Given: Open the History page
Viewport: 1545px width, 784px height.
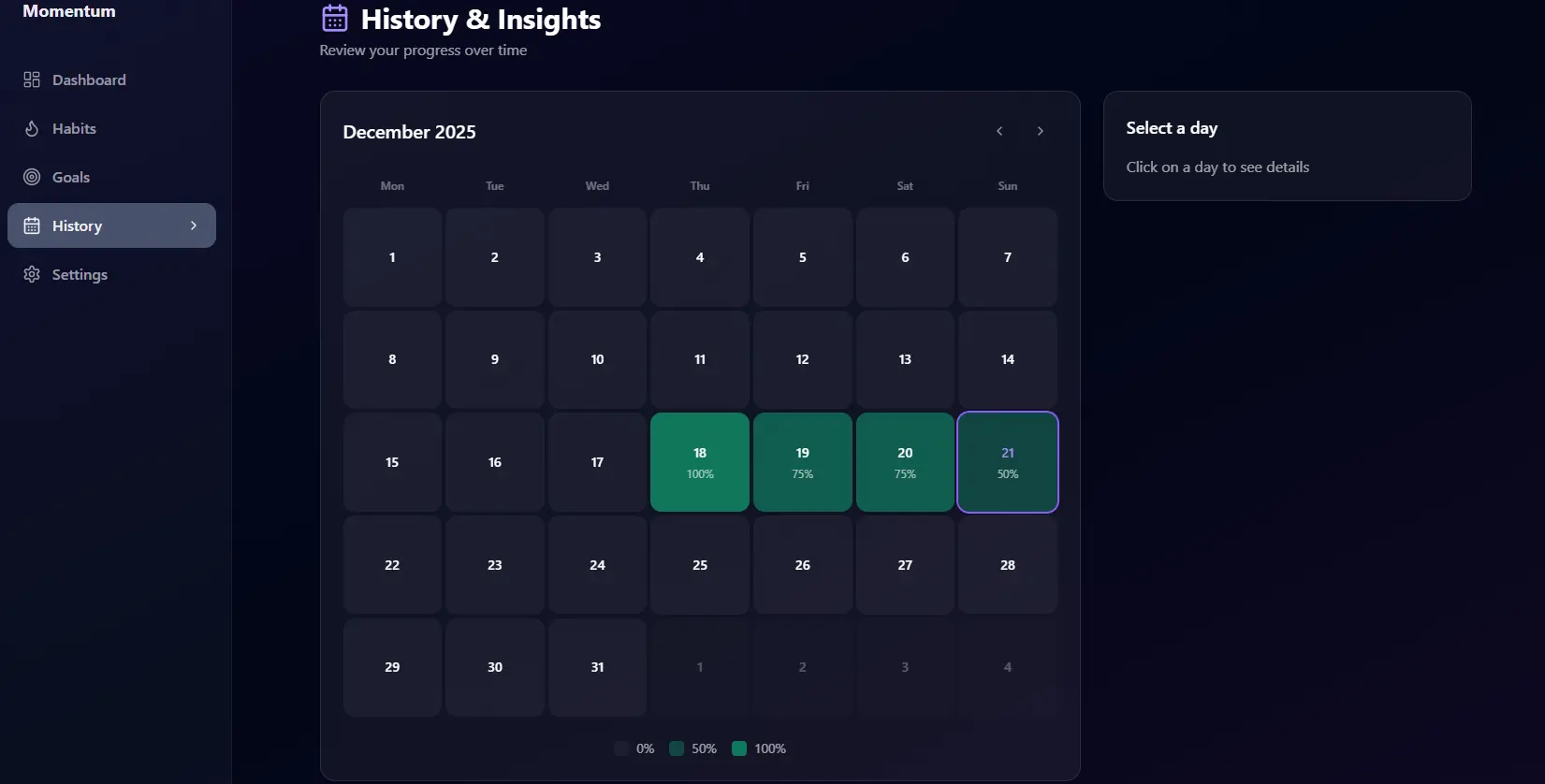Looking at the screenshot, I should coord(111,225).
